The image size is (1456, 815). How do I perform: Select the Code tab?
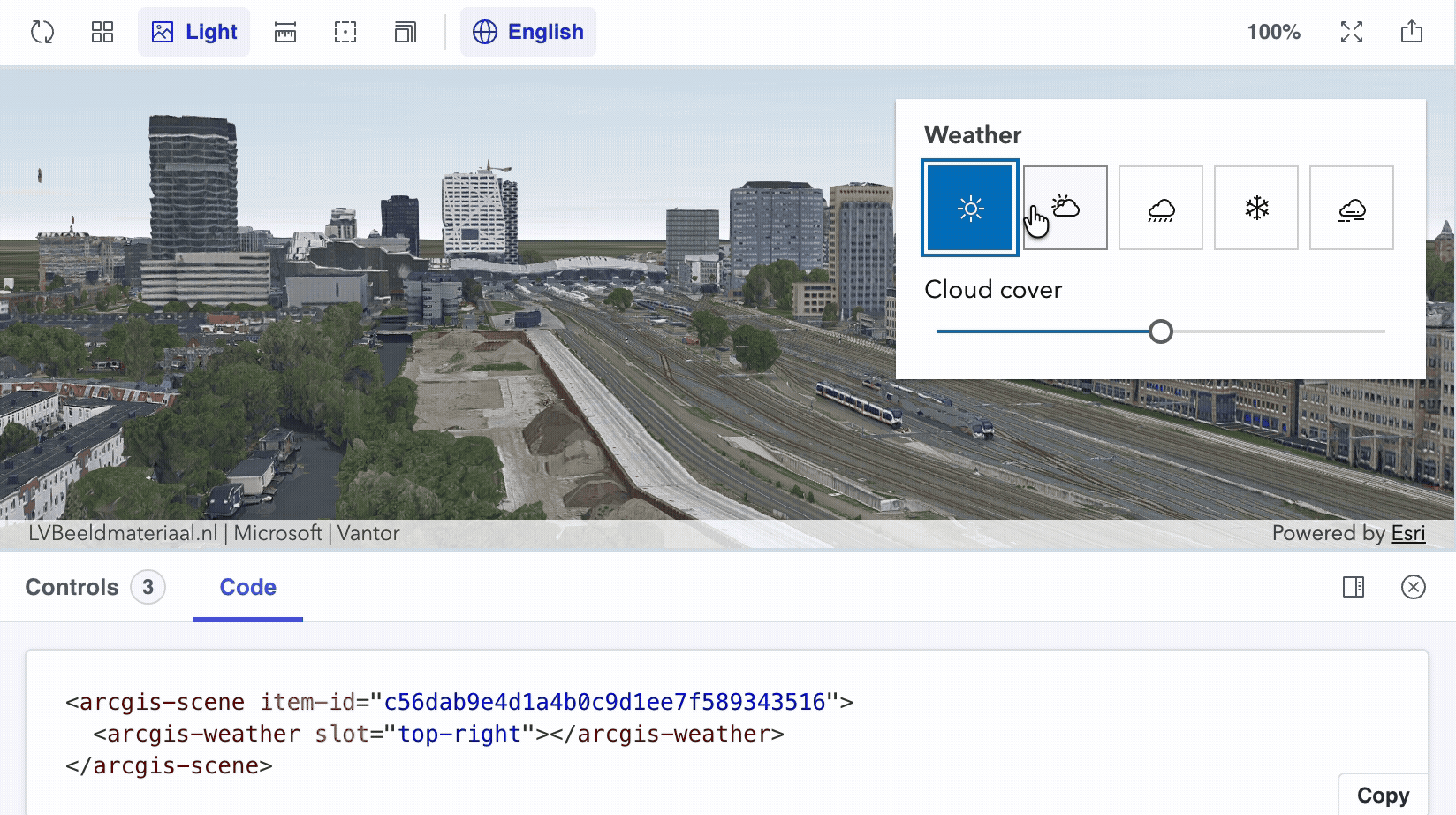tap(247, 587)
